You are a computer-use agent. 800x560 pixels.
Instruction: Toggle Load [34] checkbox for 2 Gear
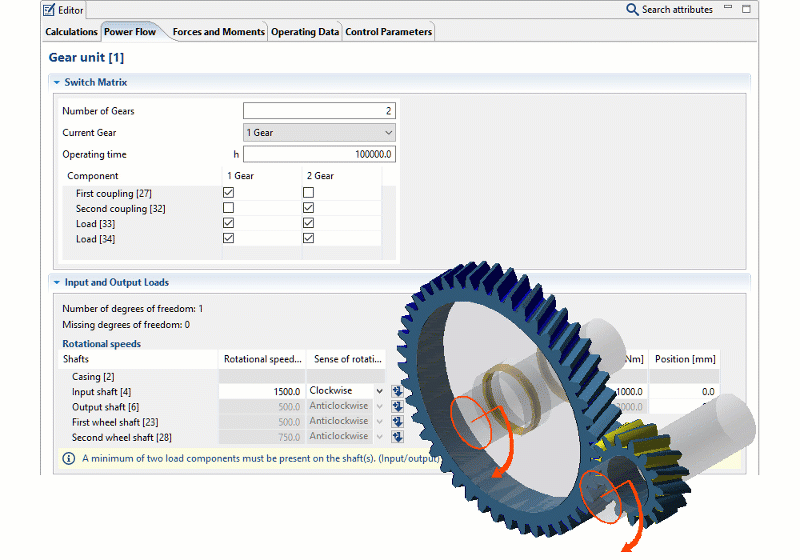(x=308, y=238)
